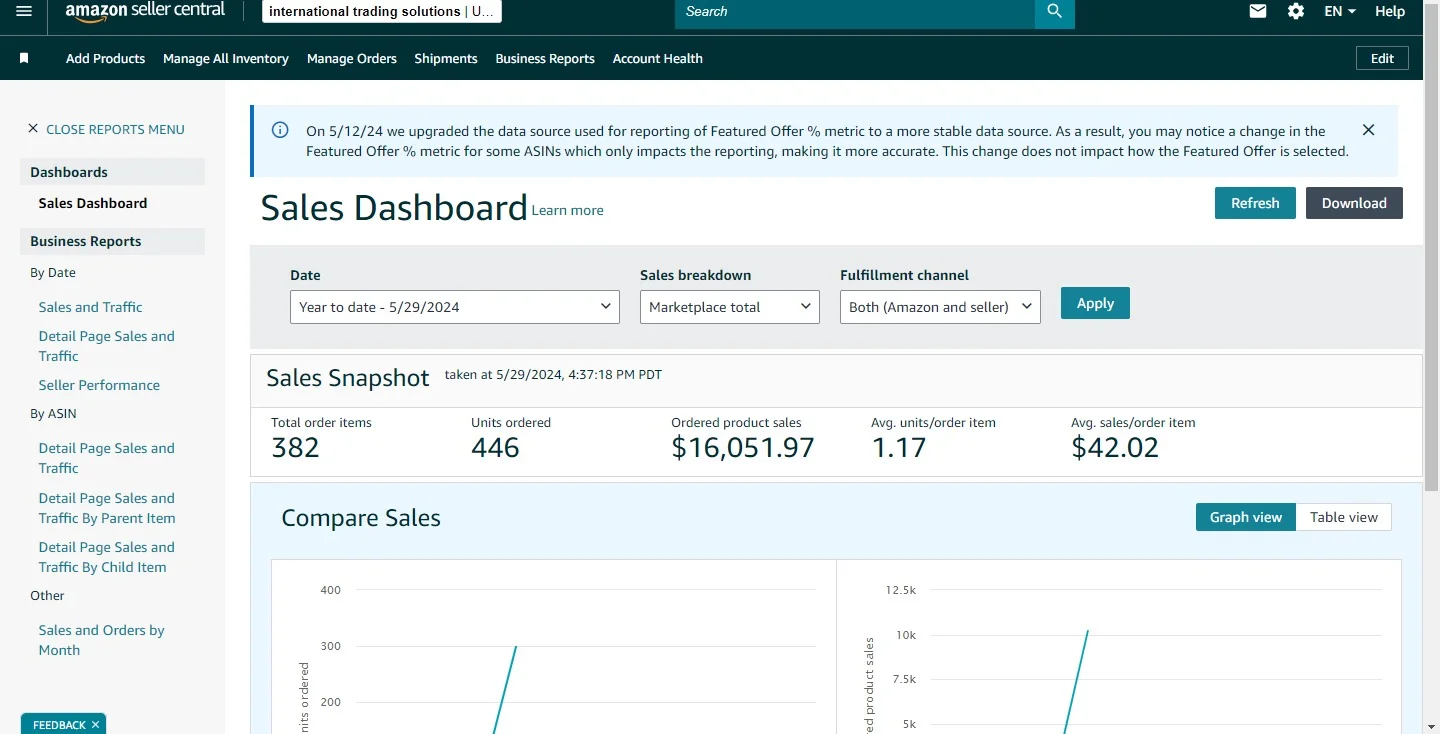Open Detail Page Sales and Traffic By Child Item
The width and height of the screenshot is (1440, 734).
tap(106, 557)
